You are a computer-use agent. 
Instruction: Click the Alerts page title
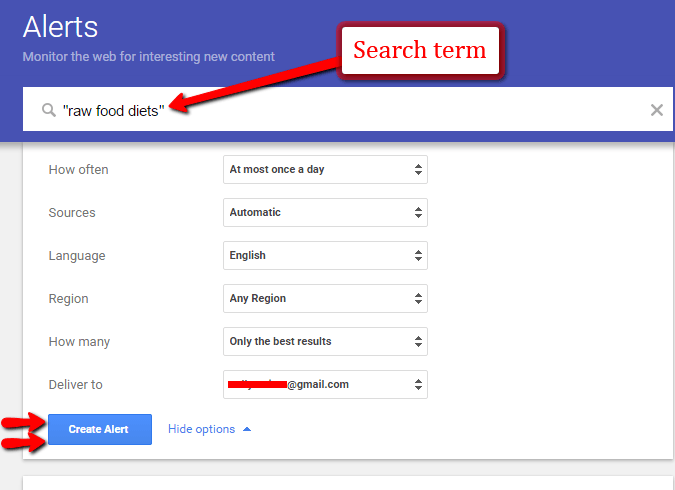60,27
